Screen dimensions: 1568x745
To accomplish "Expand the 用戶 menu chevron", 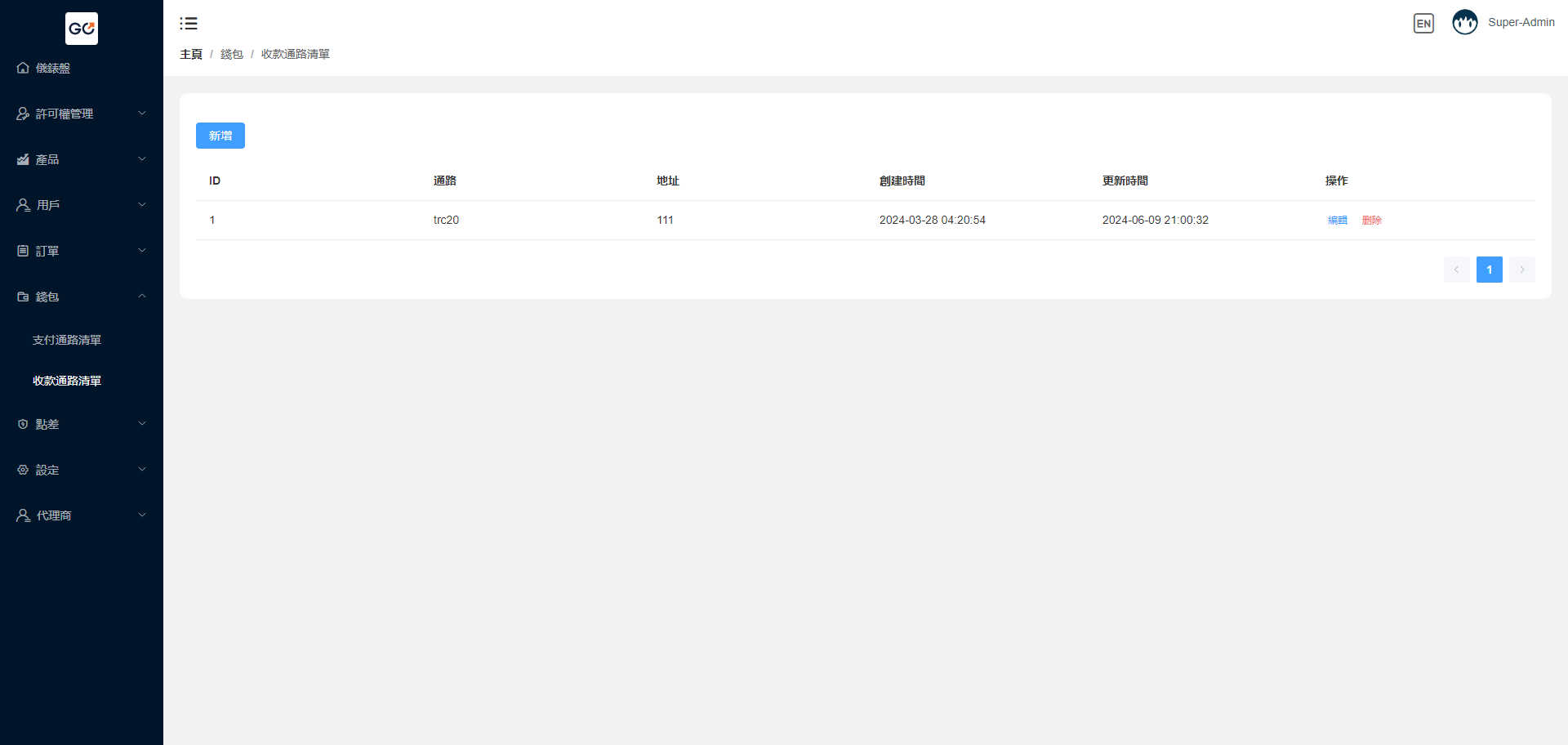I will [142, 205].
